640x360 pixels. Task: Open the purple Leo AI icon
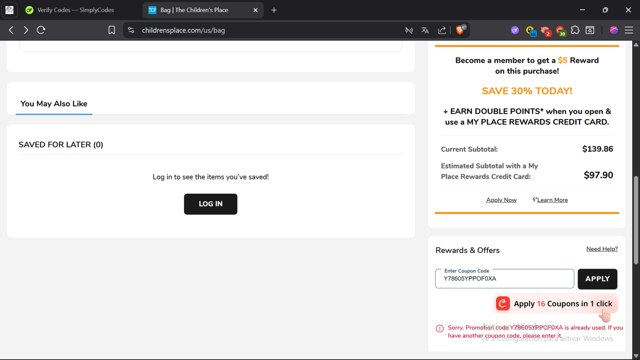pyautogui.click(x=613, y=30)
